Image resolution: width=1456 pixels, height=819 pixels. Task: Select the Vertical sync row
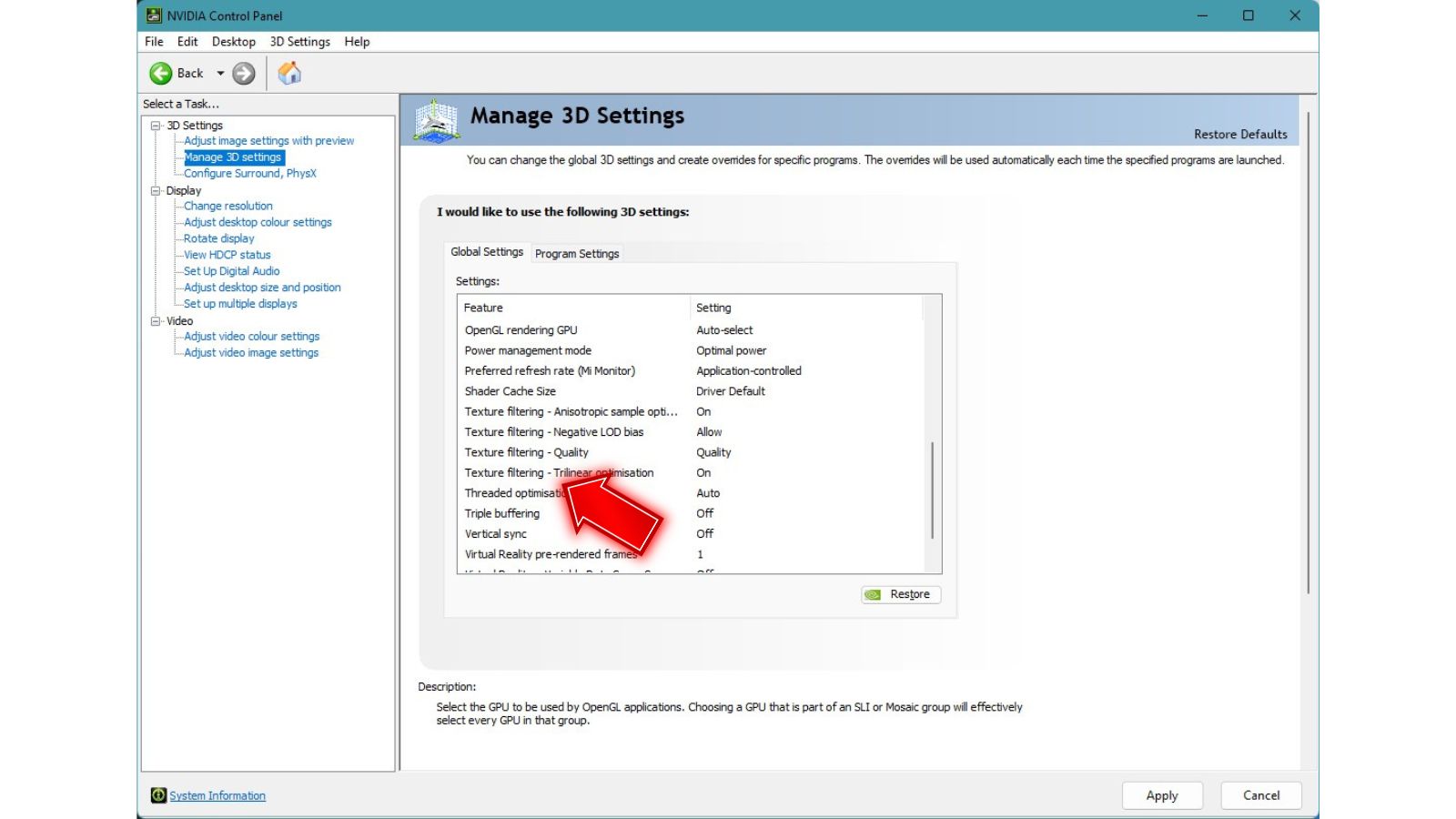(691, 535)
